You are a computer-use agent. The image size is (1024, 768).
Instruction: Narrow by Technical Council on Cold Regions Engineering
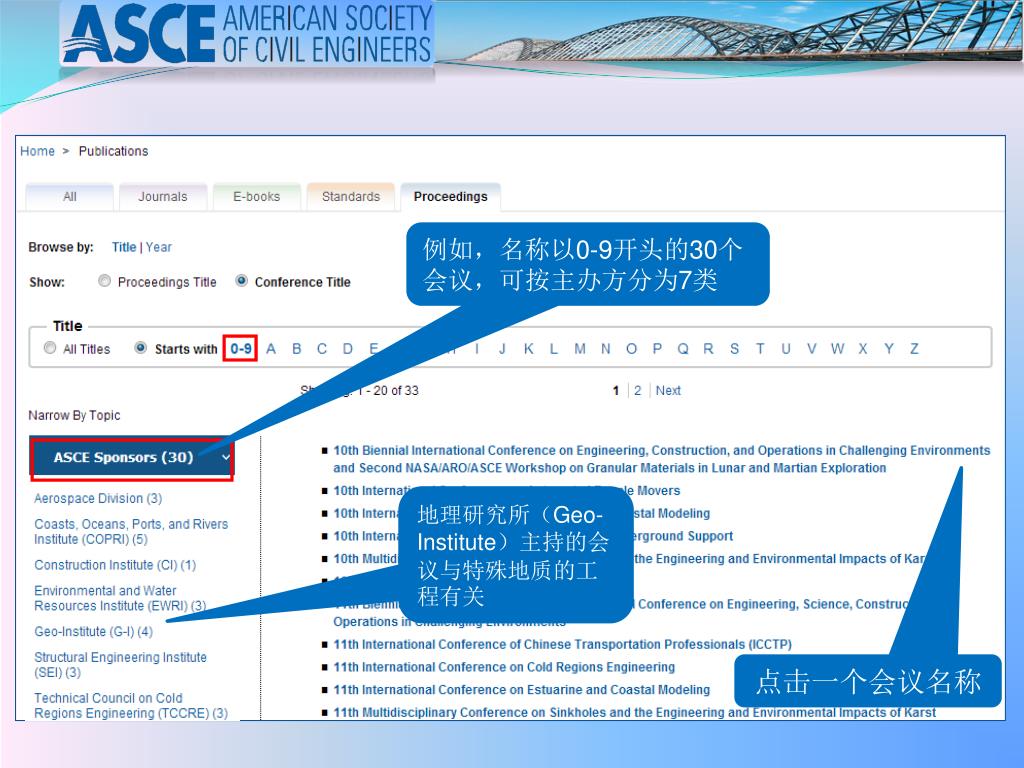click(131, 705)
